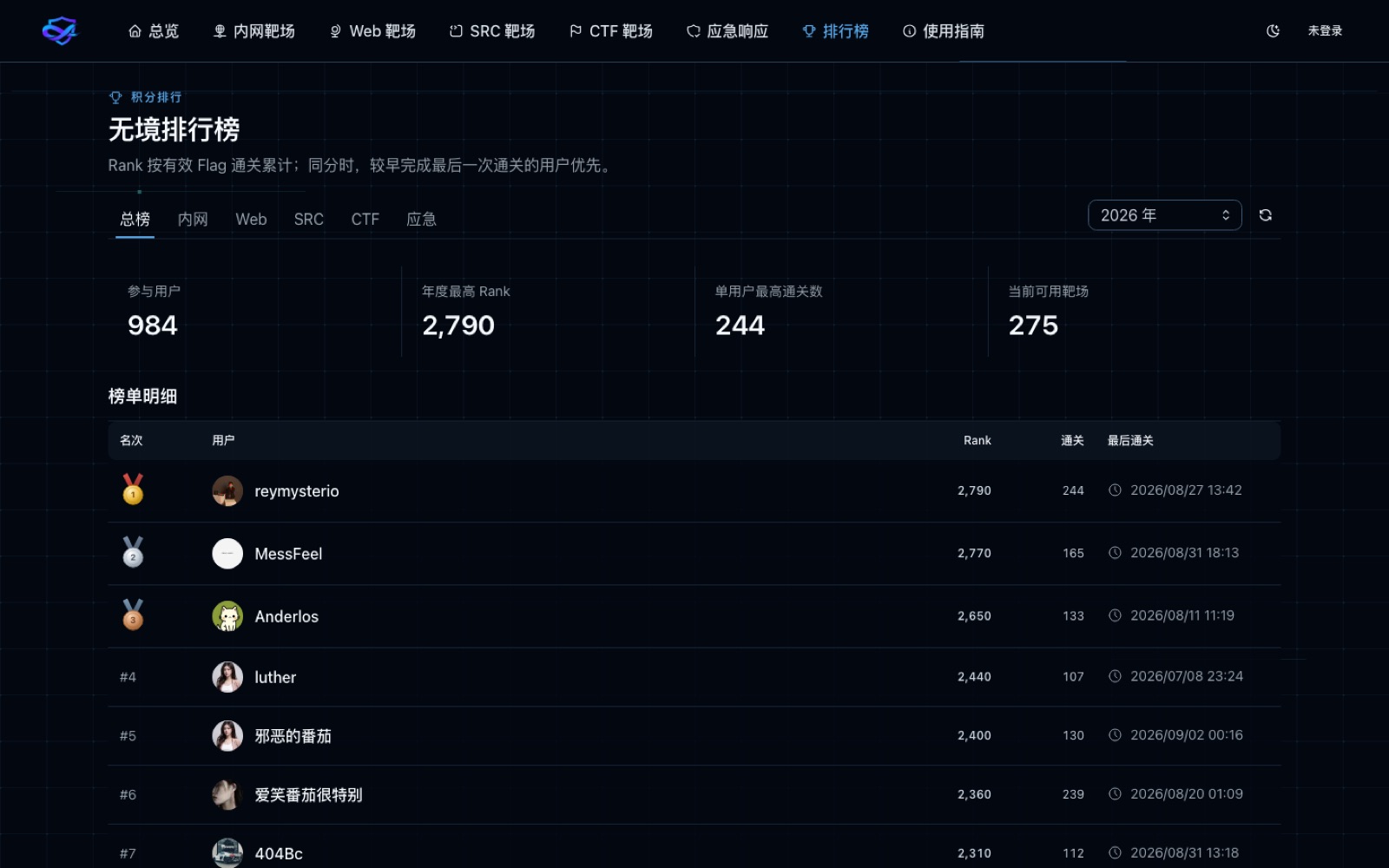
Task: Switch to the 应急 ranking tab
Action: [x=421, y=220]
